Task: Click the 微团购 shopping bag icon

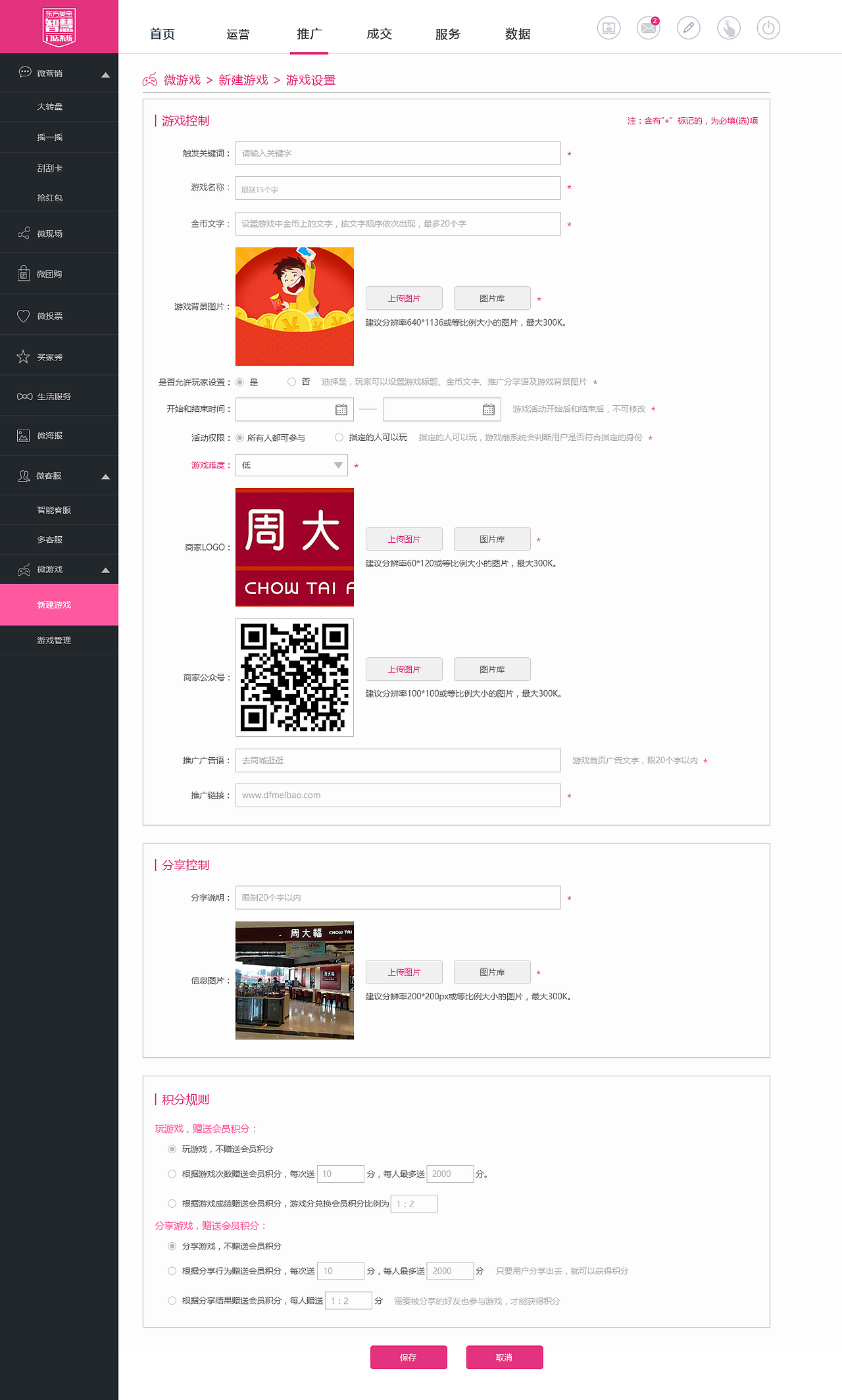Action: point(24,274)
